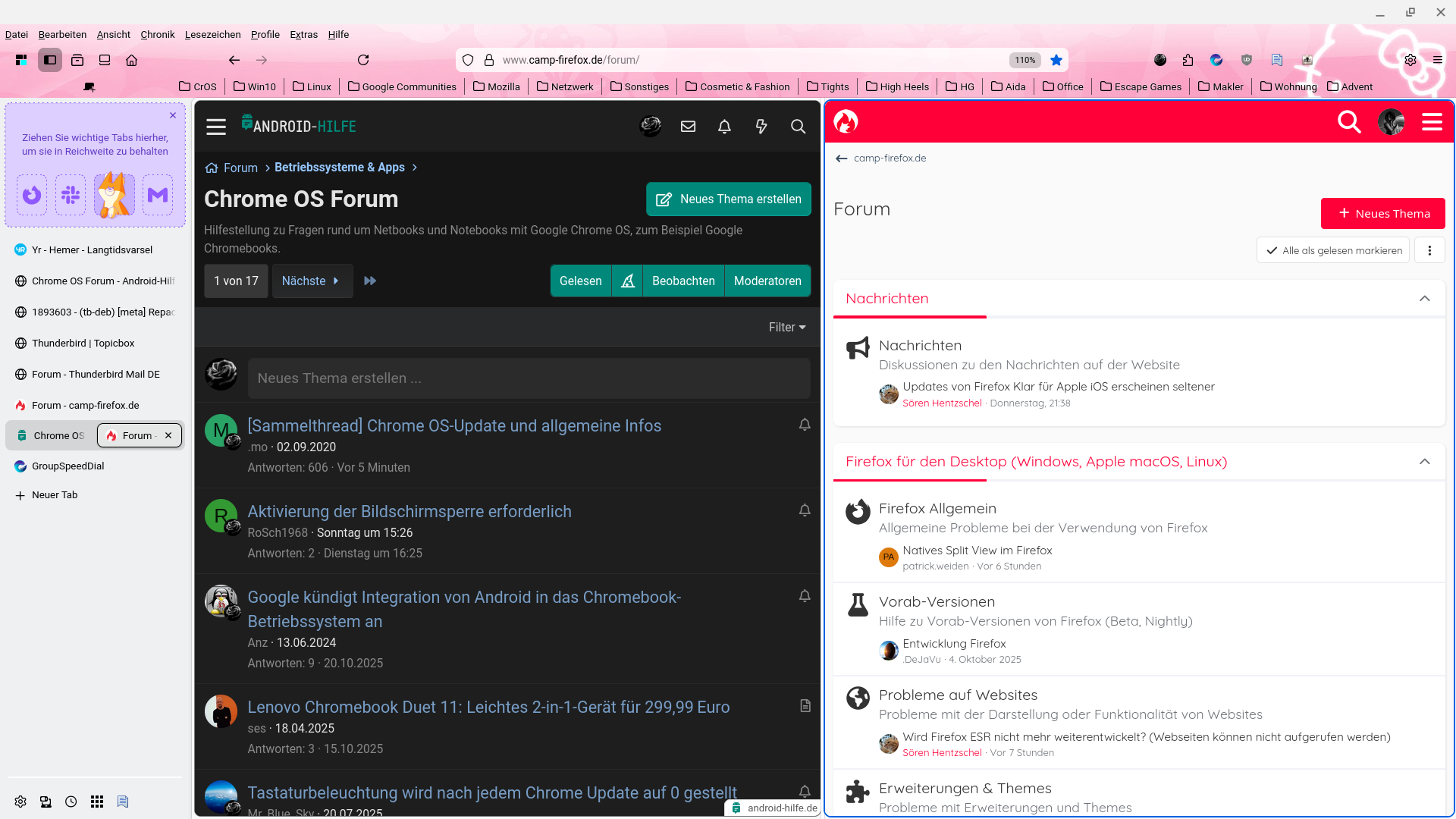Click Alle als gelesen markieren

1333,250
